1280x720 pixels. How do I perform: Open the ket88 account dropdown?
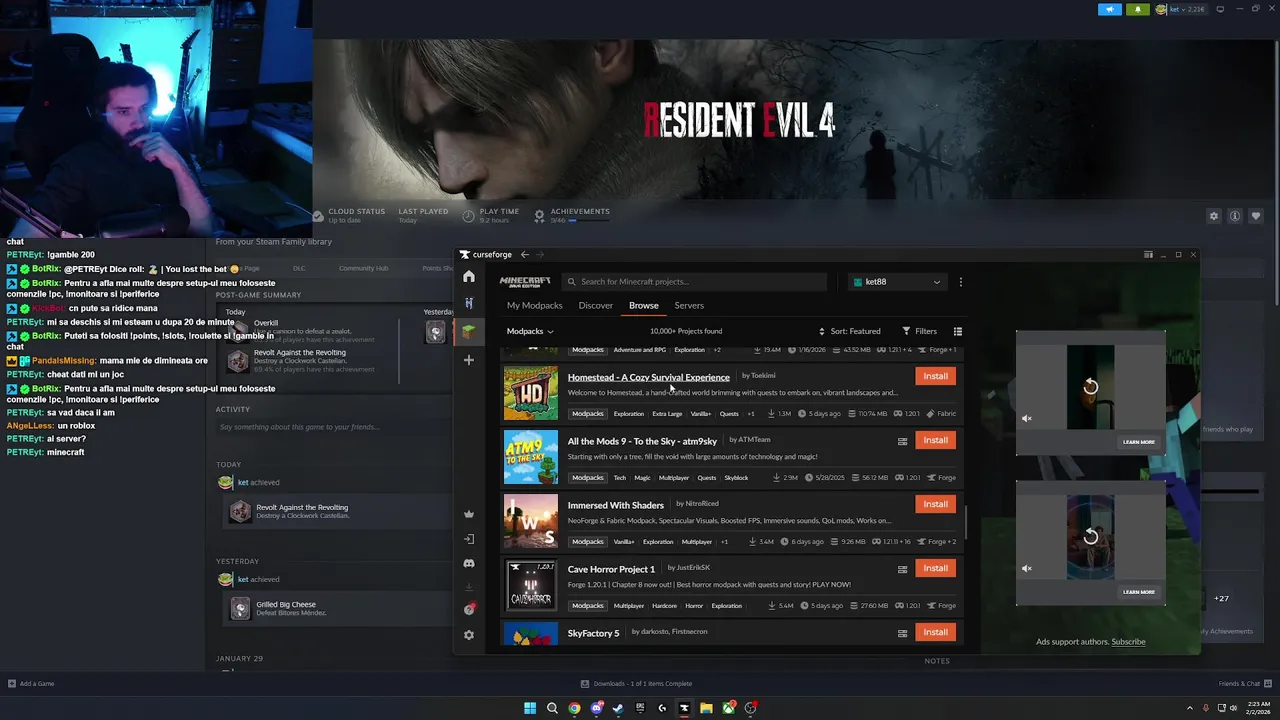[x=897, y=282]
